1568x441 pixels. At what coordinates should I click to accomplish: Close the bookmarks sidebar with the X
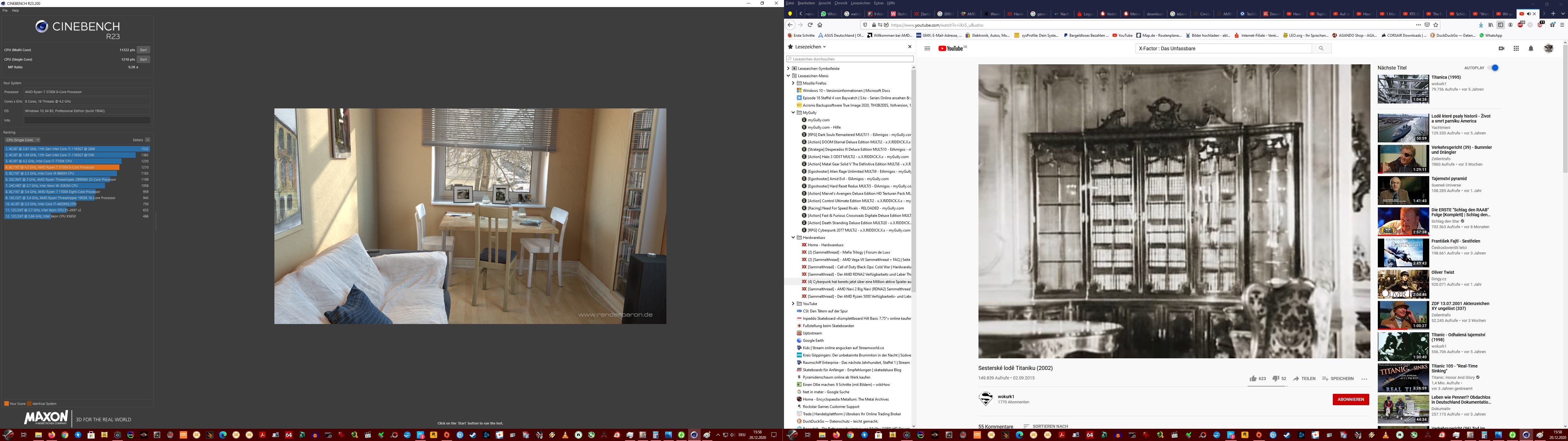(x=910, y=46)
